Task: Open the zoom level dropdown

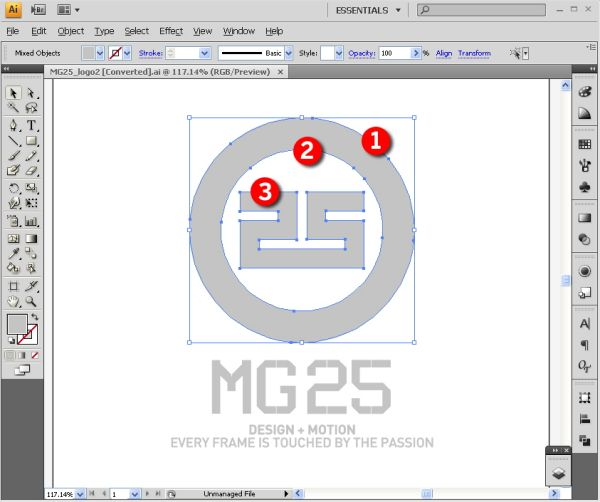Action: [80, 494]
